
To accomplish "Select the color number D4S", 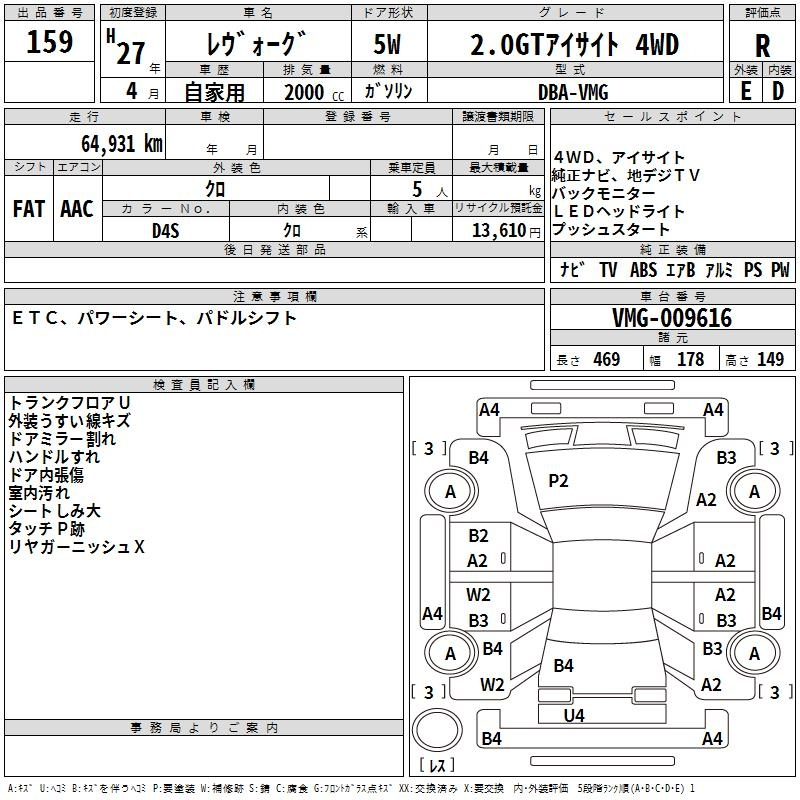I will point(165,230).
